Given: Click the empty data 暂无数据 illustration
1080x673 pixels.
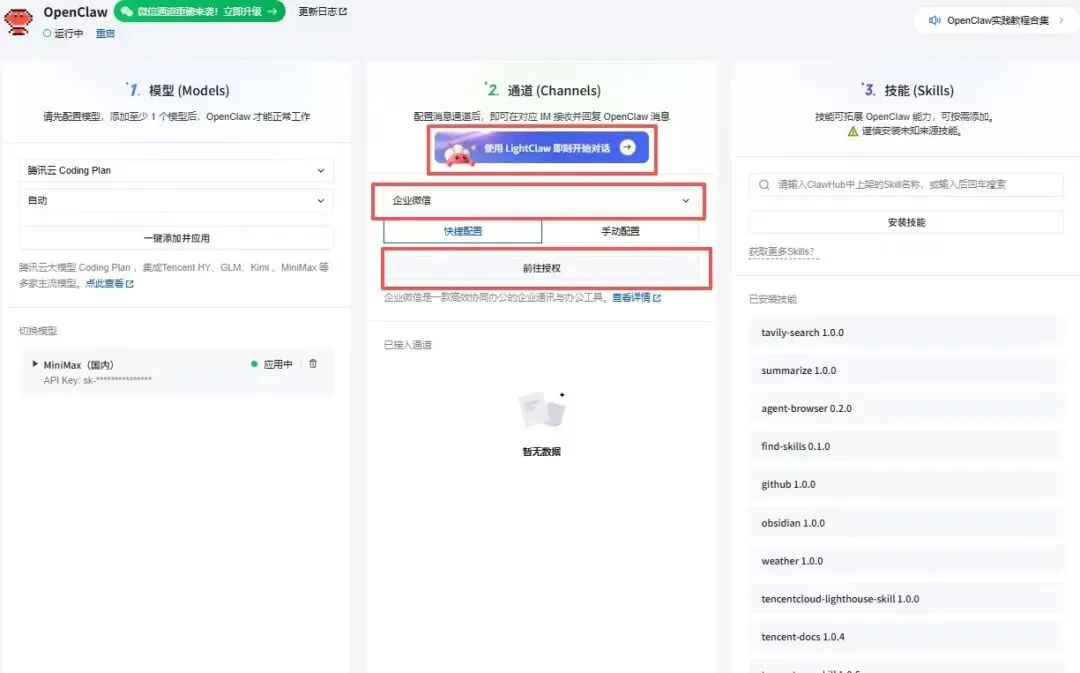Looking at the screenshot, I should [542, 411].
